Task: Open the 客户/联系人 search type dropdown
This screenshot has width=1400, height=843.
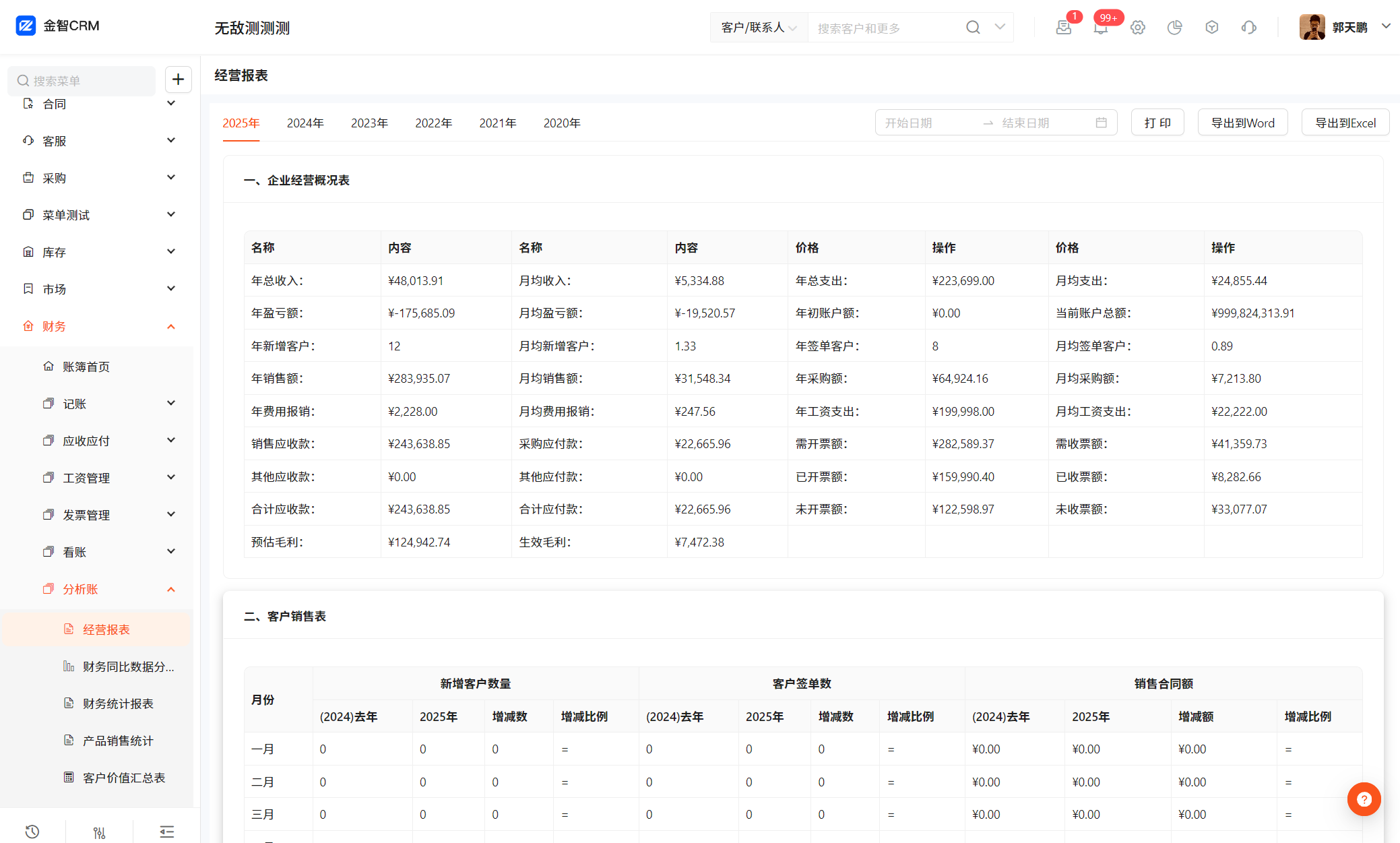Action: tap(759, 28)
